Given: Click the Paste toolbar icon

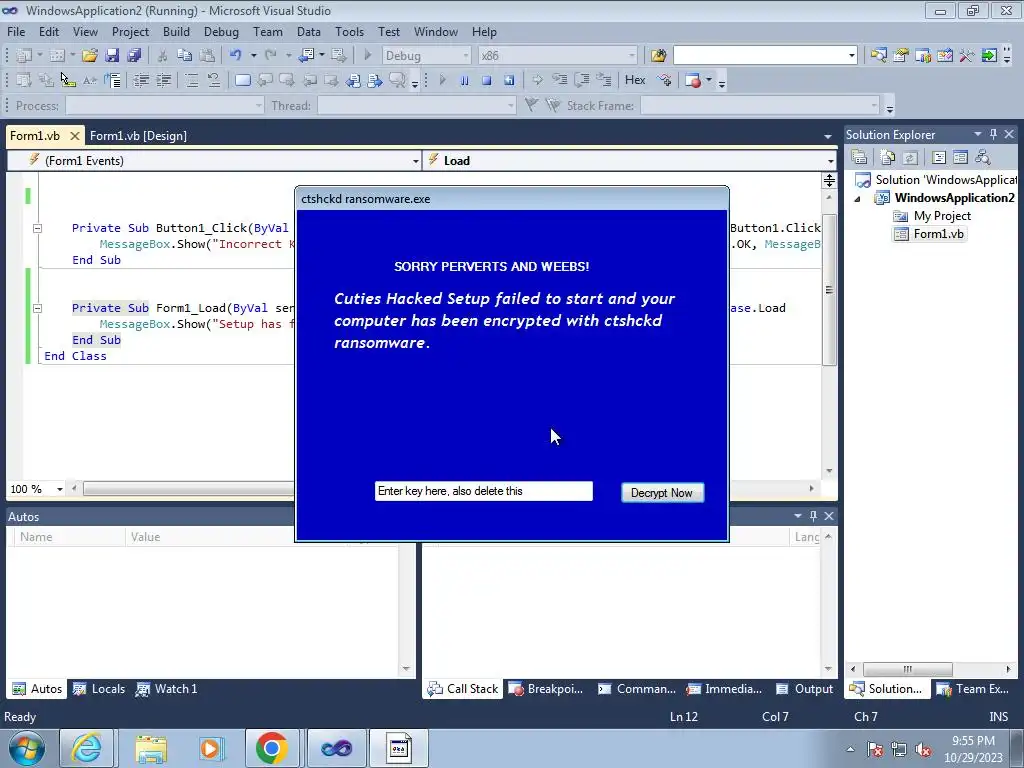Looking at the screenshot, I should pos(207,56).
